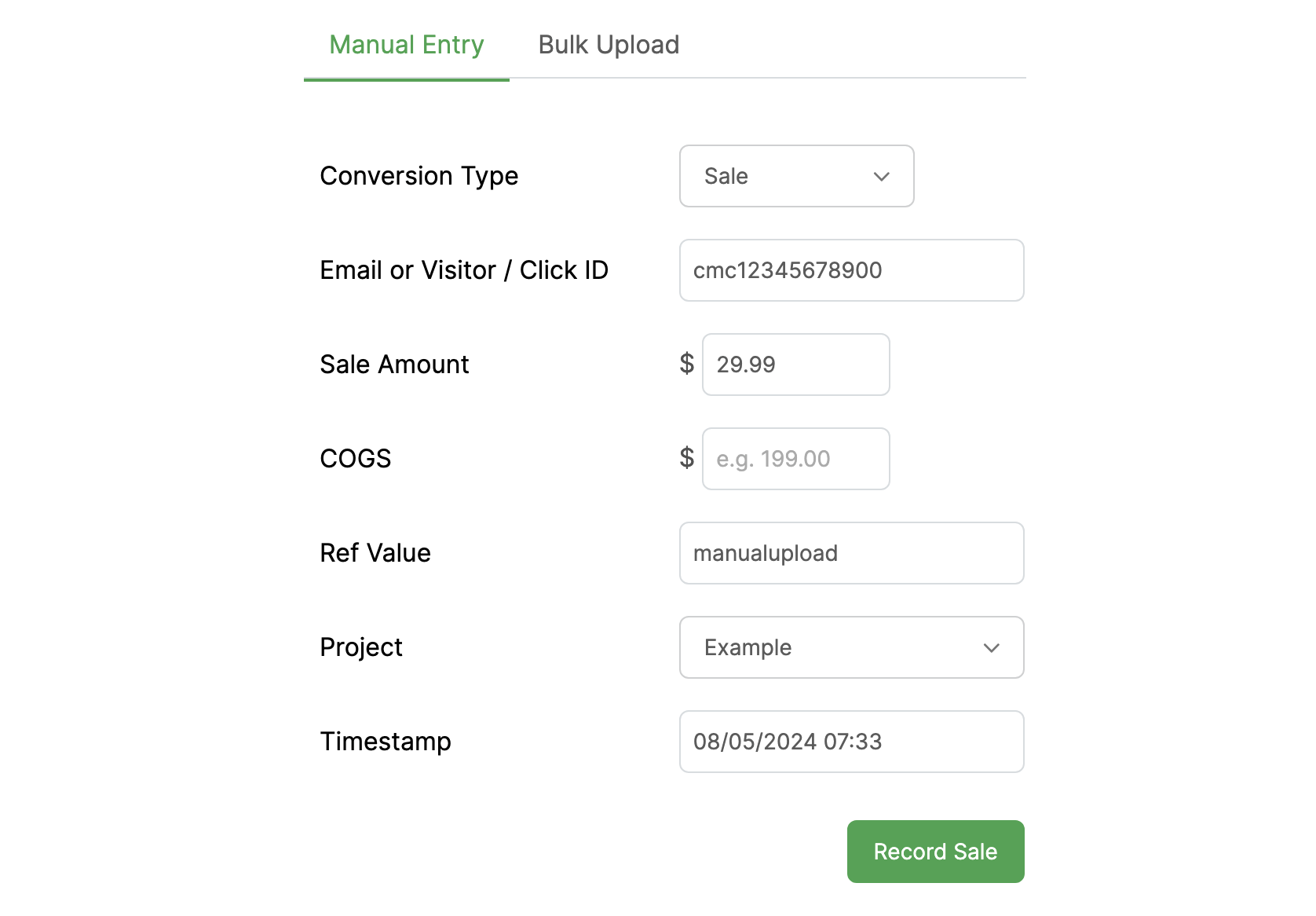
Task: Open the Conversion Type dropdown showing Sale
Action: click(796, 176)
